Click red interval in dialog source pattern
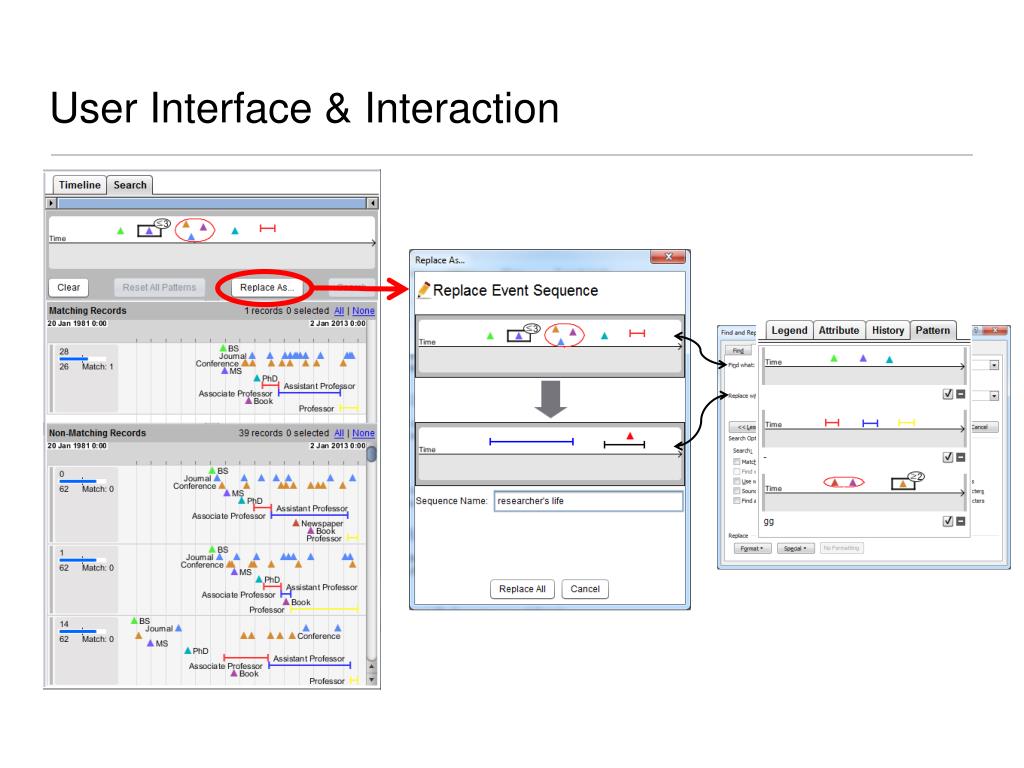Viewport: 1024px width, 768px height. [x=637, y=333]
